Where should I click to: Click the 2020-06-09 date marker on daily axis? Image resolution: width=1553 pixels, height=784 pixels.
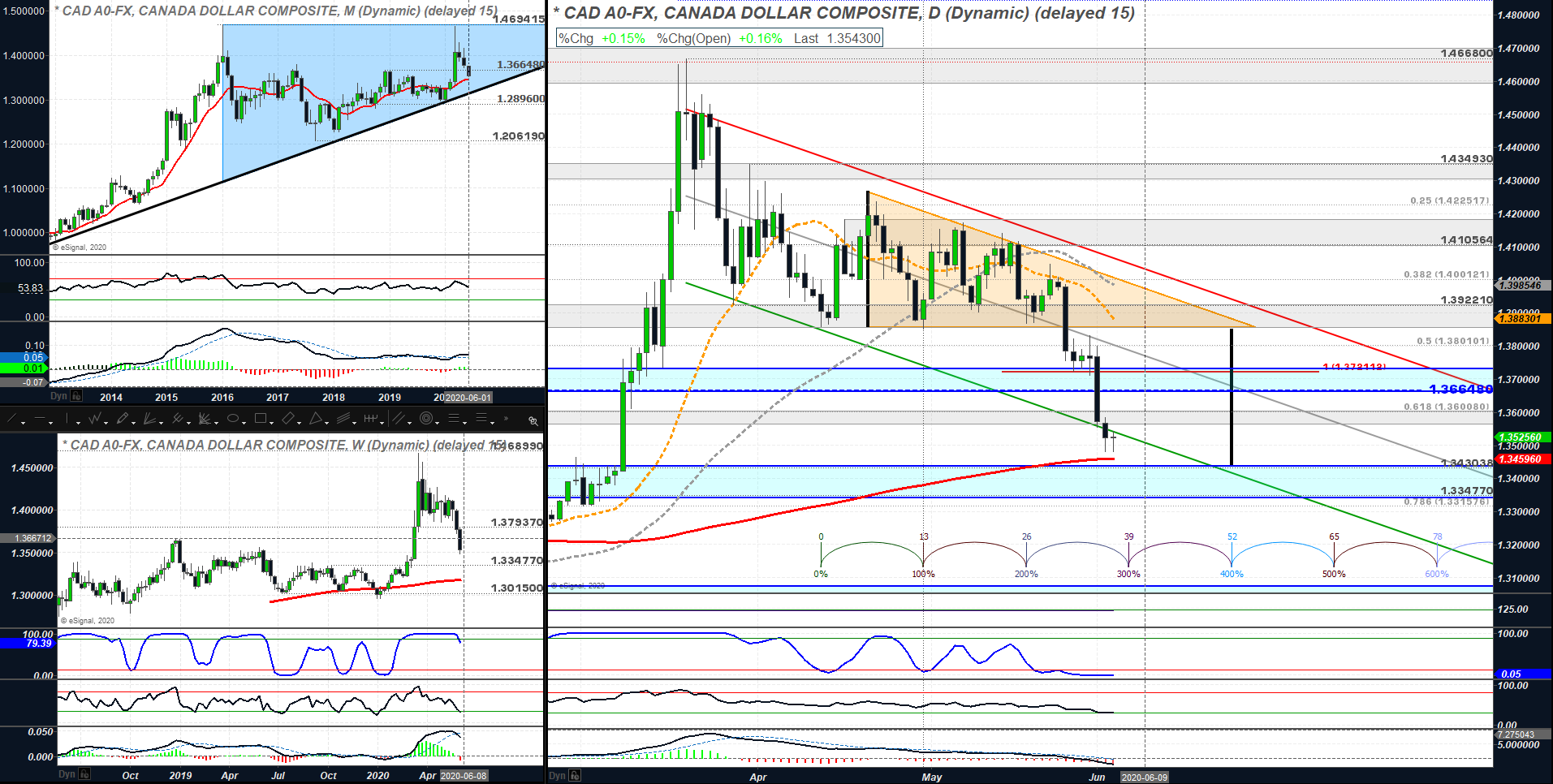click(x=1144, y=778)
